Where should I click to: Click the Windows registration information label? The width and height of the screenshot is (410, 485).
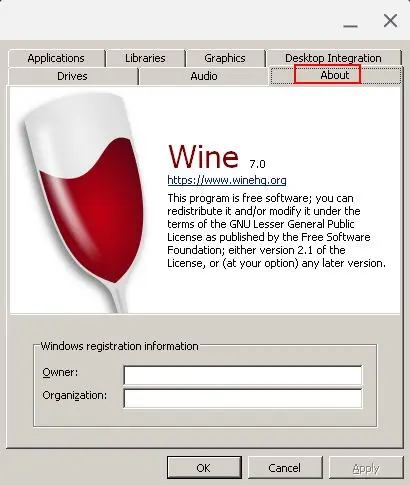click(119, 346)
